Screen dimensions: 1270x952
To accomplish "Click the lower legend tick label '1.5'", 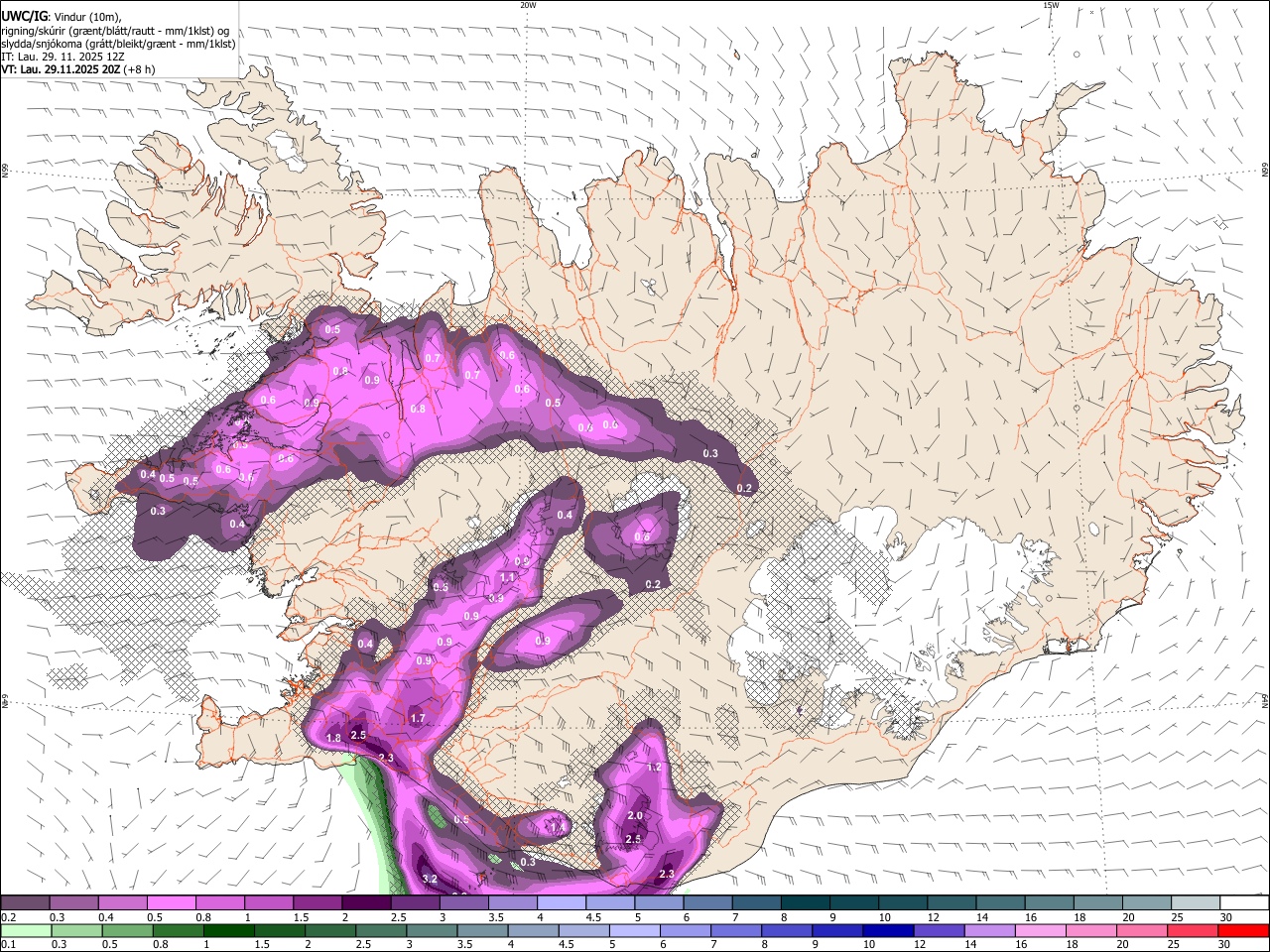I will 262,945.
